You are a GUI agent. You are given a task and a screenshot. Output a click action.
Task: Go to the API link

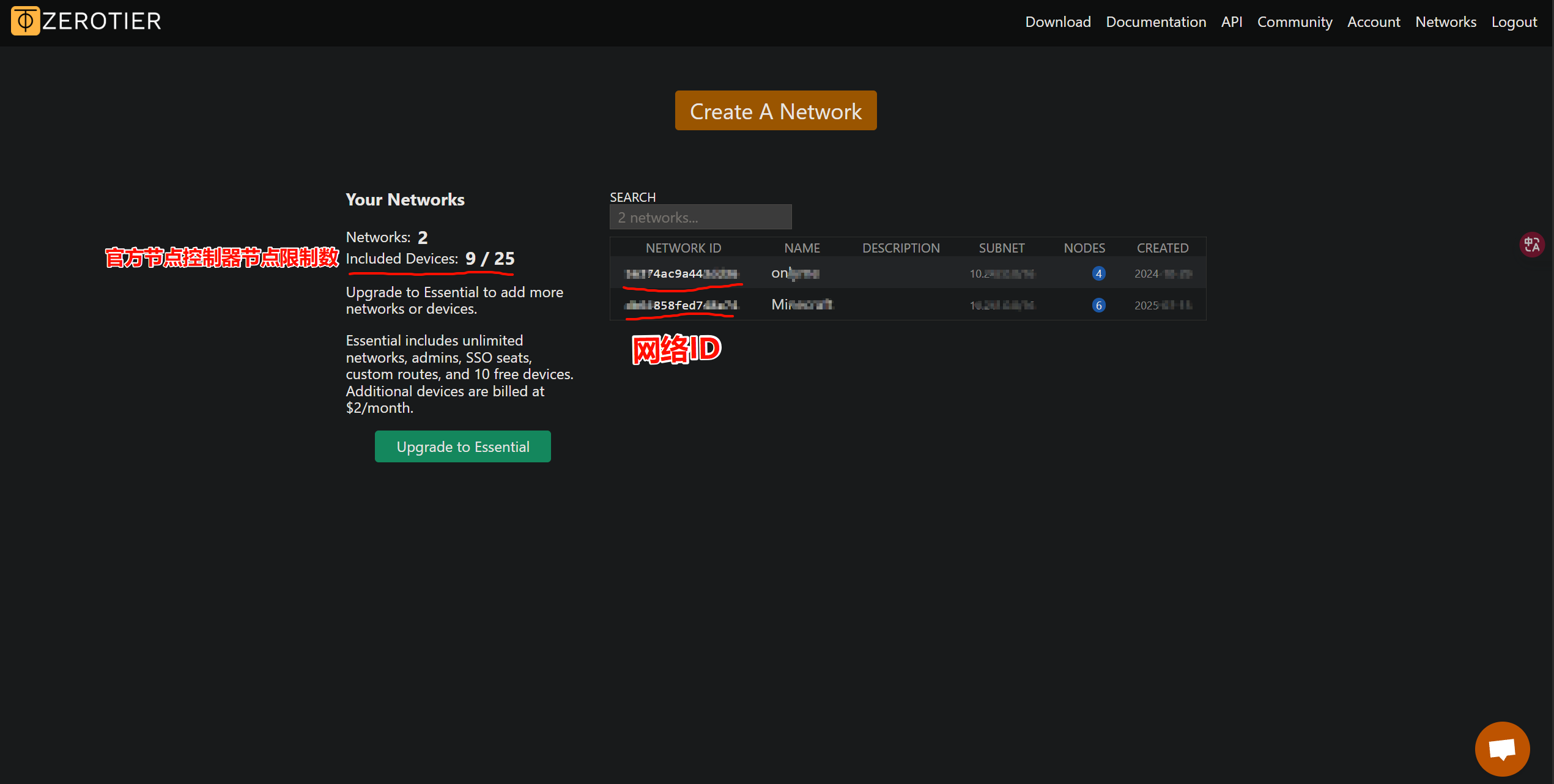tap(1232, 22)
